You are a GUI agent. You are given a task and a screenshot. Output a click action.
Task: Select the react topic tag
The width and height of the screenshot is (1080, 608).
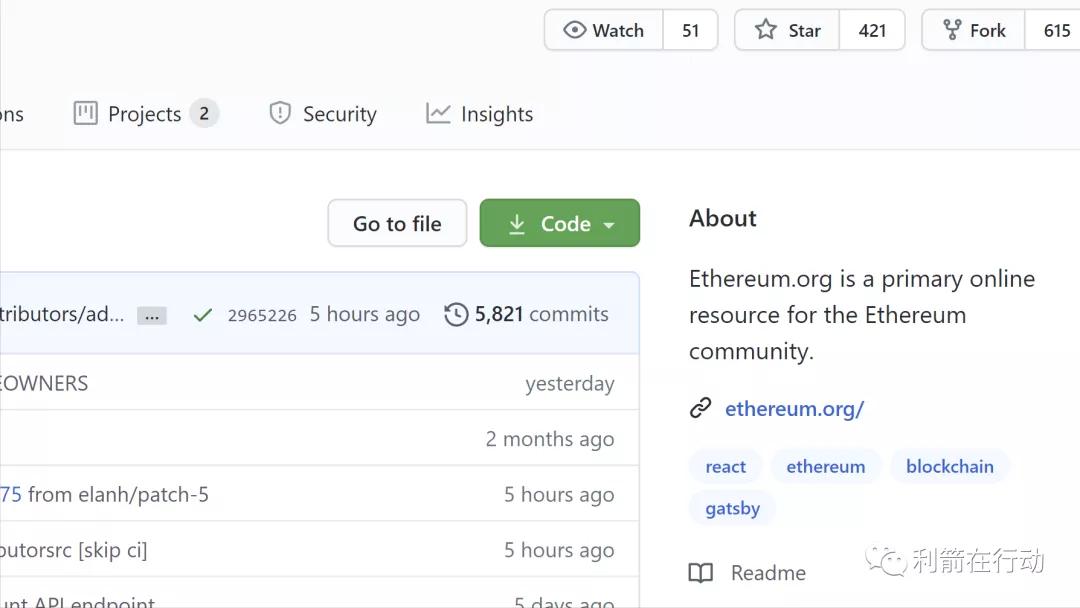pos(725,467)
